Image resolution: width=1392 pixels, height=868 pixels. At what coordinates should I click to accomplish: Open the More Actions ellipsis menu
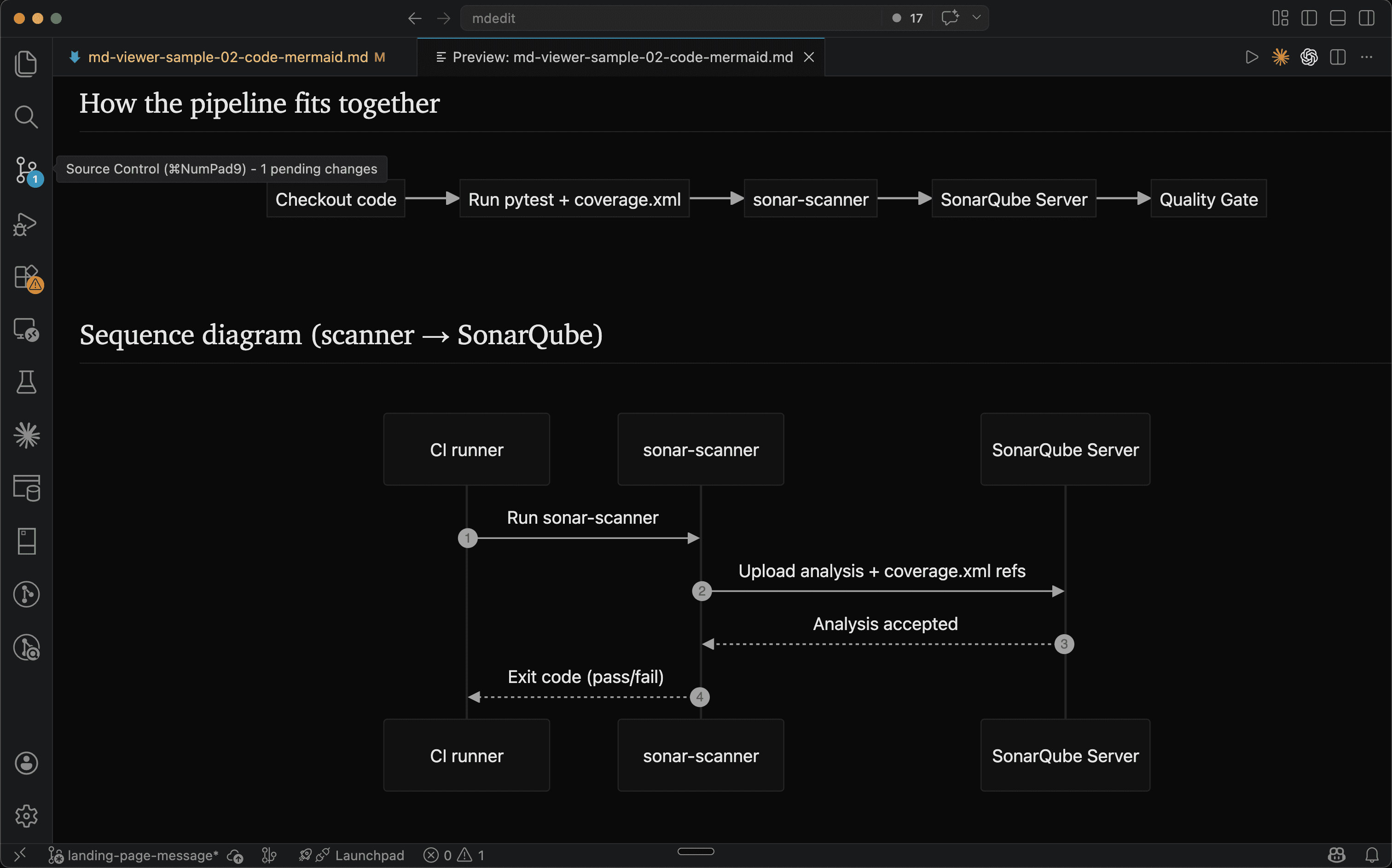pos(1366,57)
